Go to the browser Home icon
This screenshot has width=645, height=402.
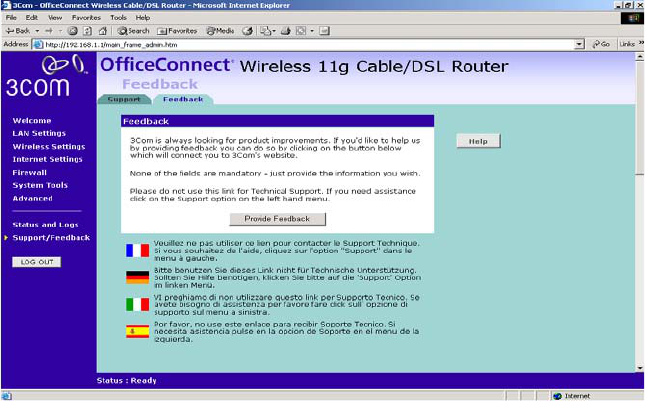point(103,31)
